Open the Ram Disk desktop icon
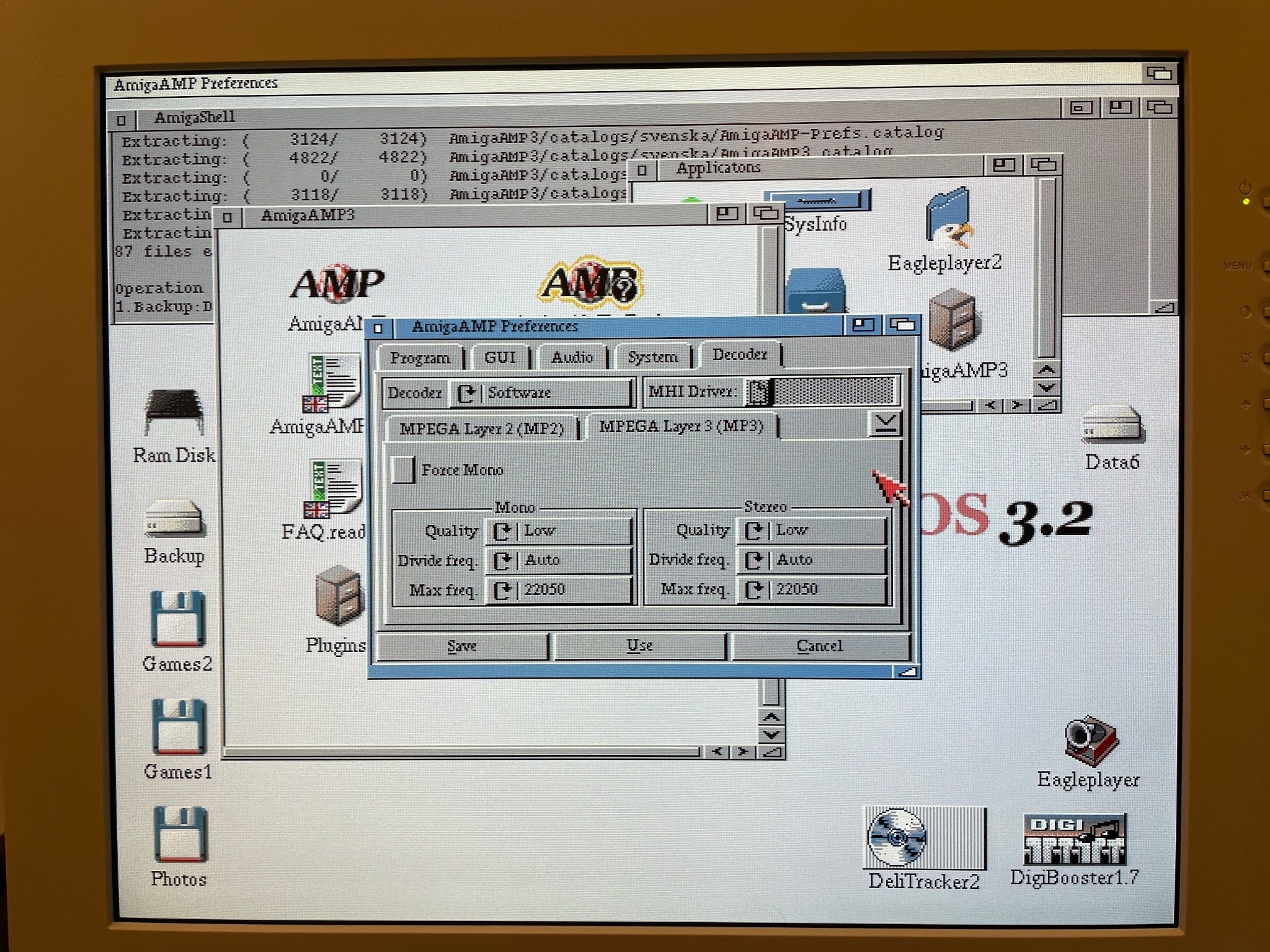The width and height of the screenshot is (1270, 952). pos(174,412)
